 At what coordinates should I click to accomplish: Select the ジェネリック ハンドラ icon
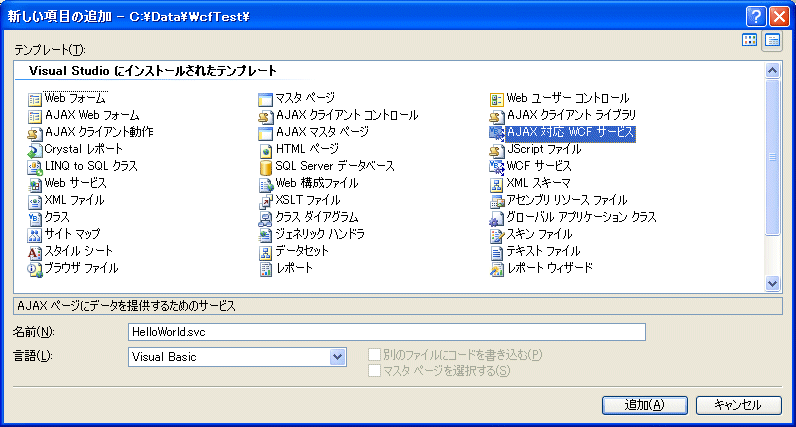266,236
